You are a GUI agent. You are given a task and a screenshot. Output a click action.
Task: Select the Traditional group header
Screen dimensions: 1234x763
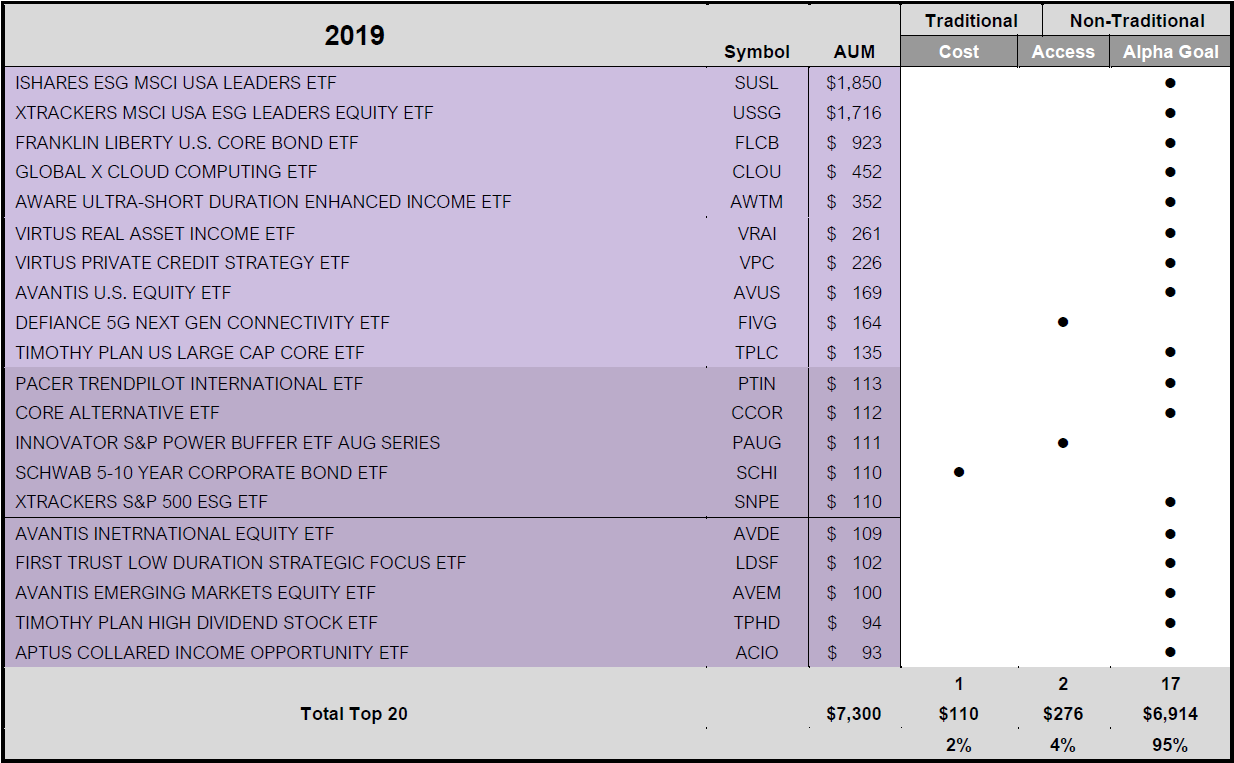click(971, 20)
